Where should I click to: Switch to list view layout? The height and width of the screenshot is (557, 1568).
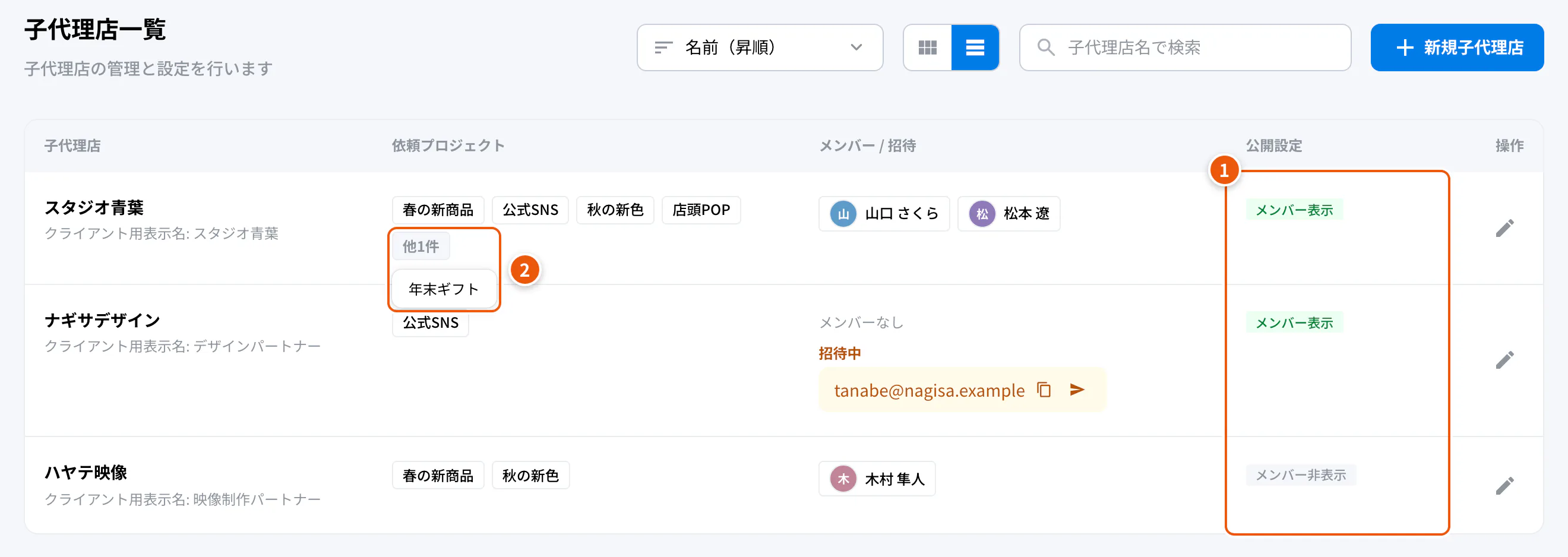coord(975,48)
